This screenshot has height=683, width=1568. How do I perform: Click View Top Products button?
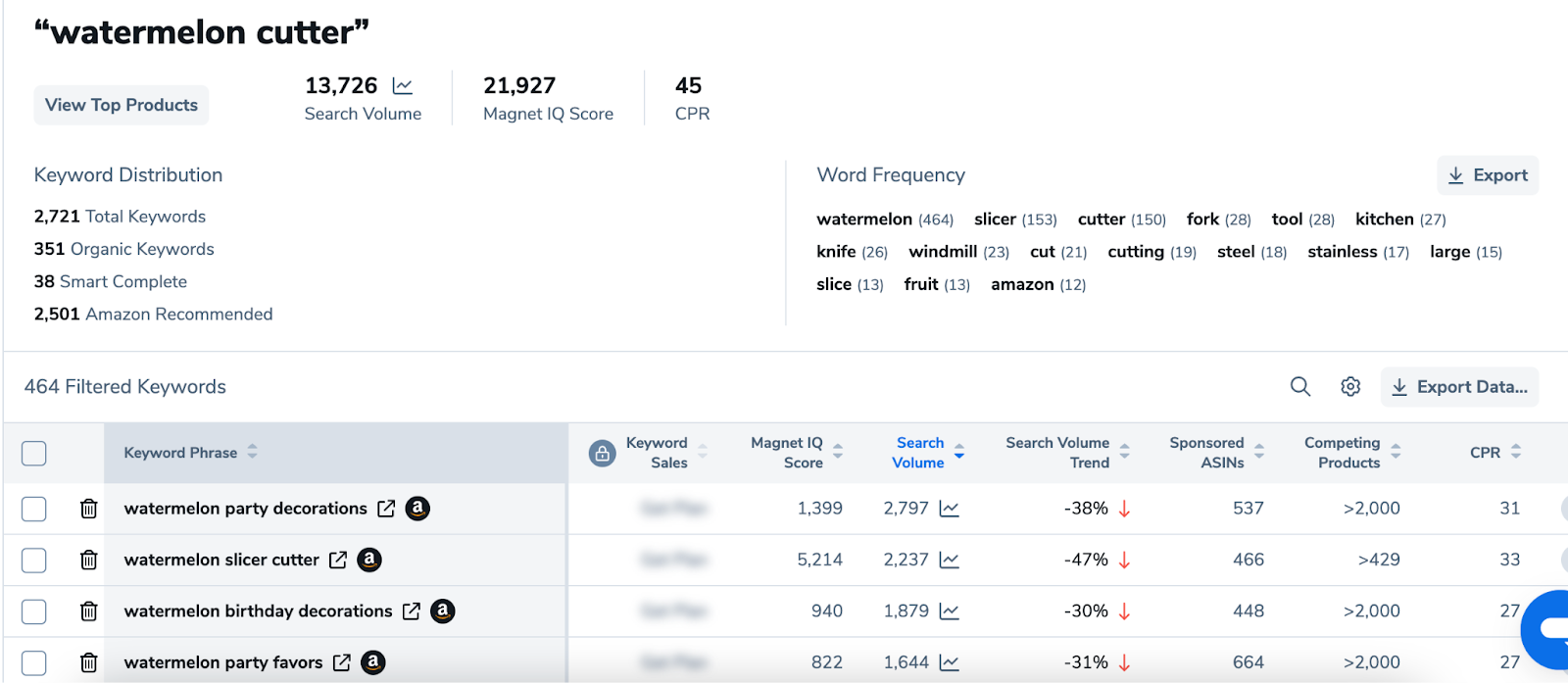pyautogui.click(x=122, y=105)
